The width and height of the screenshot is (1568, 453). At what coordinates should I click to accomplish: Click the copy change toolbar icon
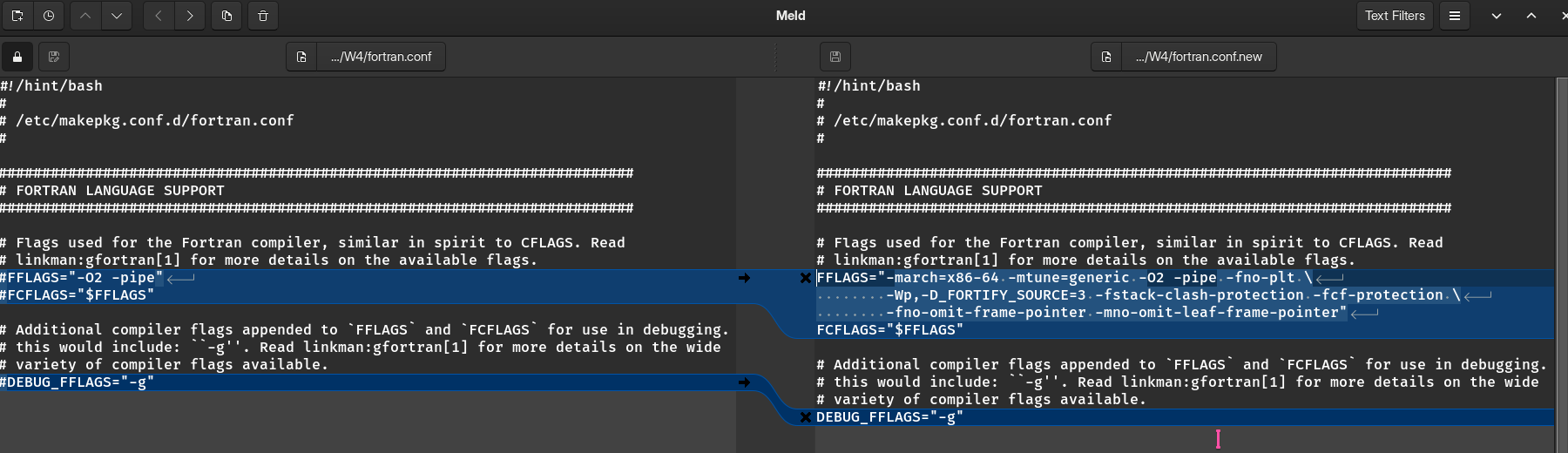(x=226, y=16)
